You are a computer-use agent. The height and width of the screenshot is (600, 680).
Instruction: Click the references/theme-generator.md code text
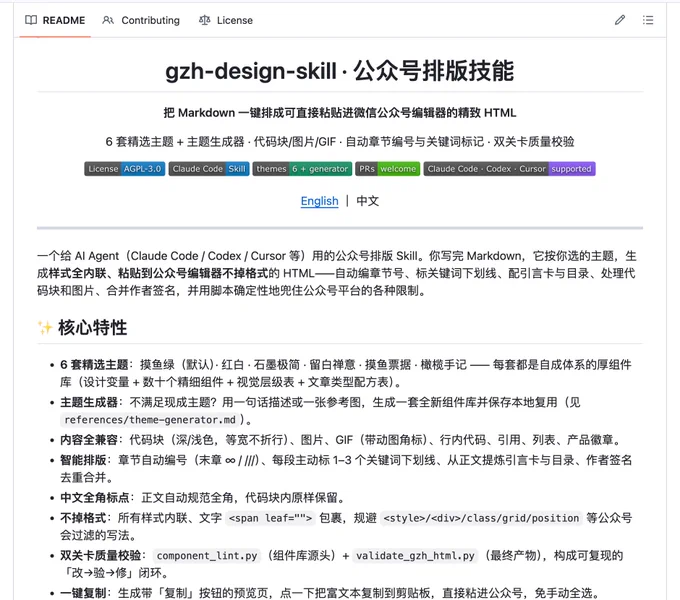click(x=150, y=420)
